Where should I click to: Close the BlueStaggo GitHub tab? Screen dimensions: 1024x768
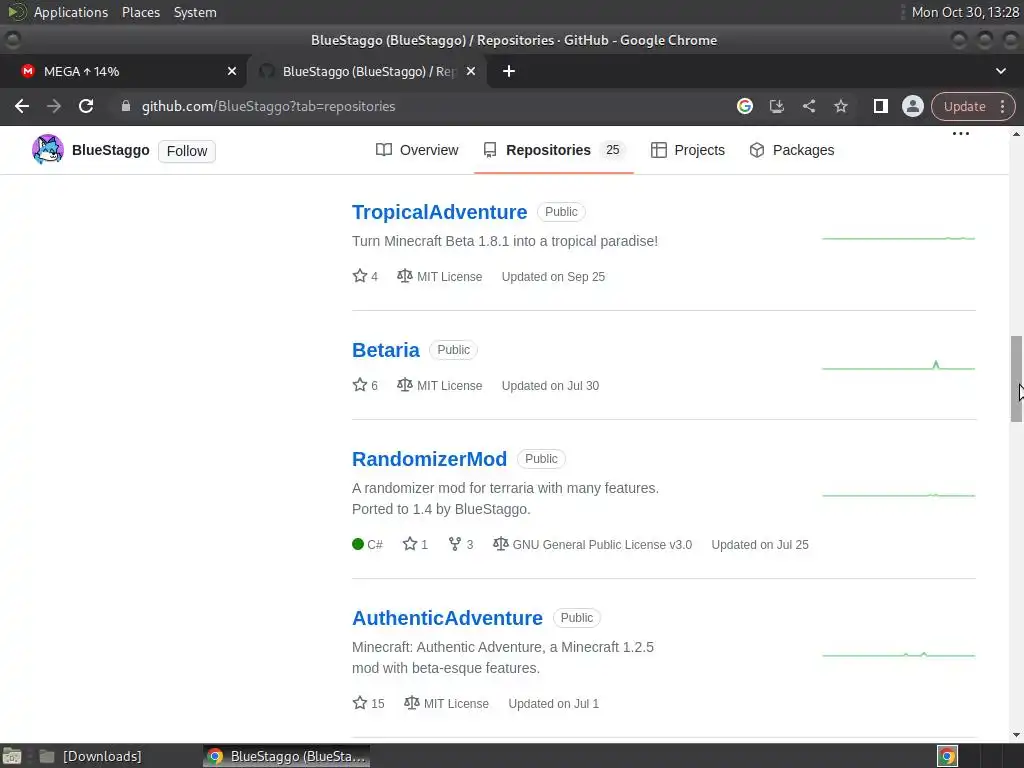tap(471, 71)
